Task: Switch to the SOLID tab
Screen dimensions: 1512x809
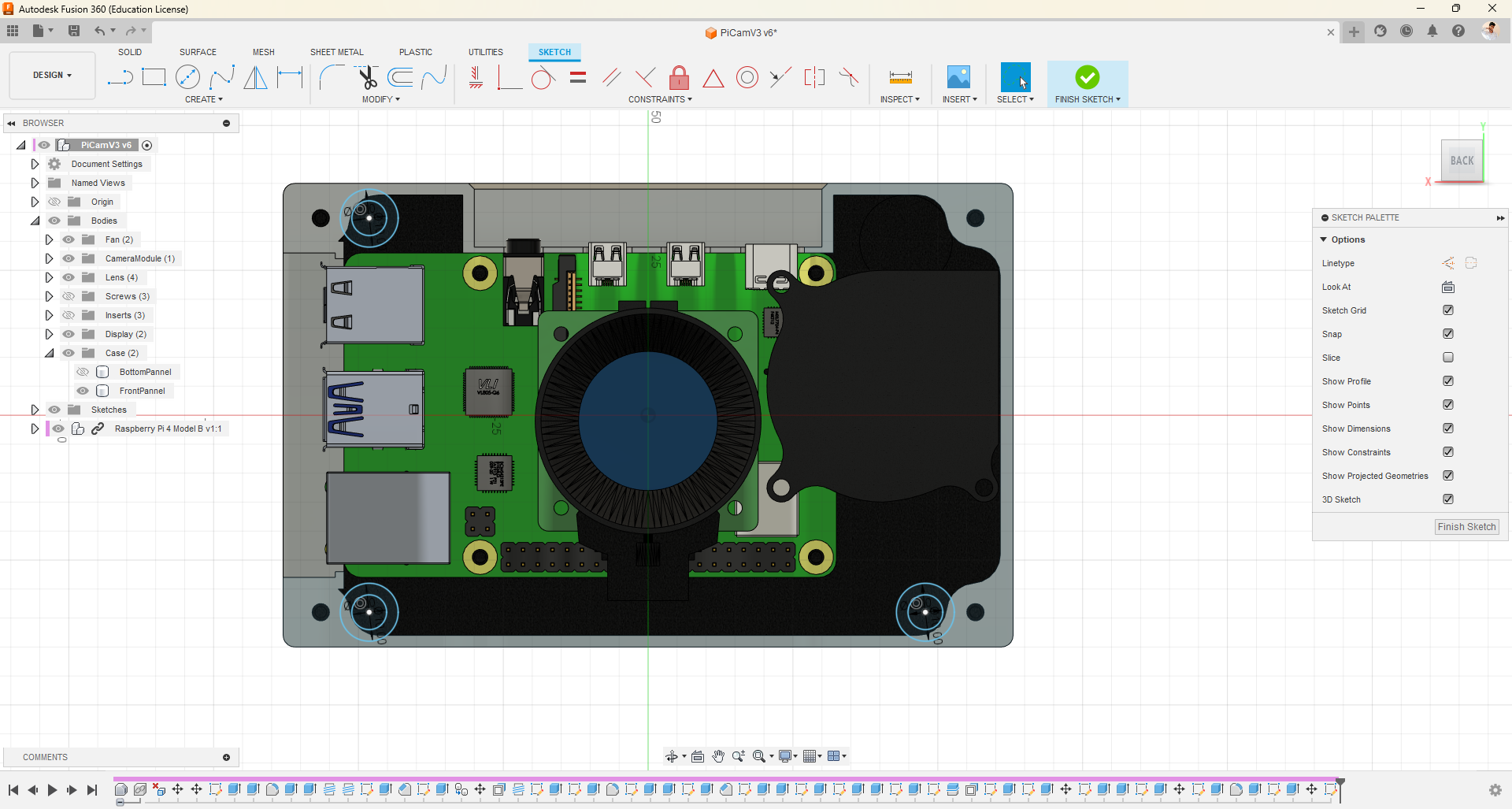Action: pos(130,52)
